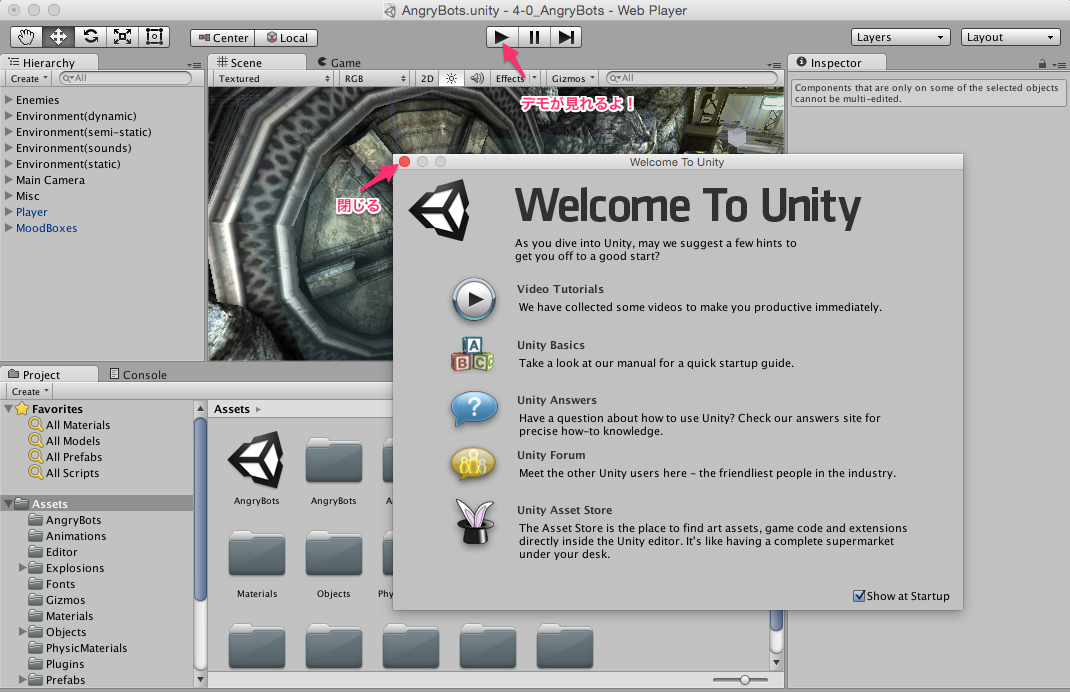
Task: Select the Rect transform tool
Action: [x=154, y=36]
